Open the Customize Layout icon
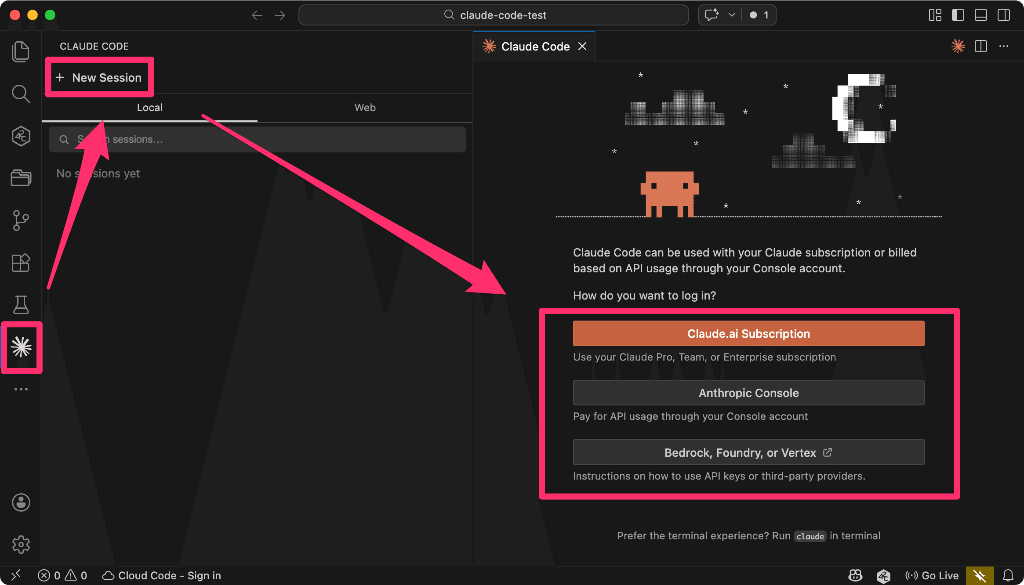The image size is (1024, 585). point(935,15)
